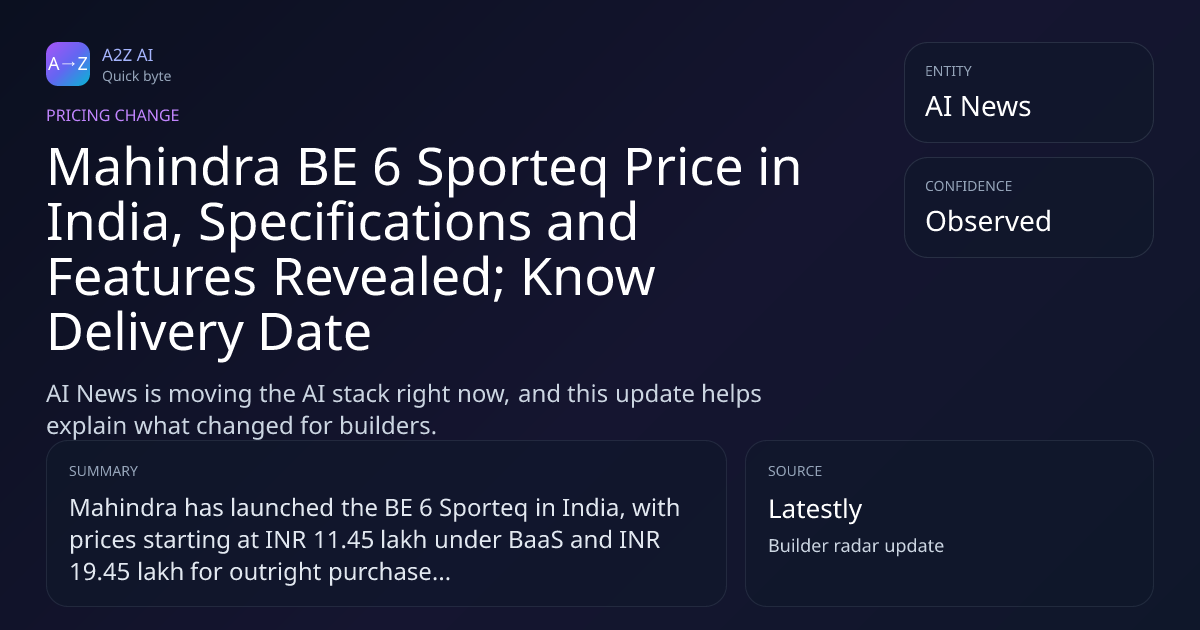
Task: Select the ENTITY label text
Action: [948, 71]
